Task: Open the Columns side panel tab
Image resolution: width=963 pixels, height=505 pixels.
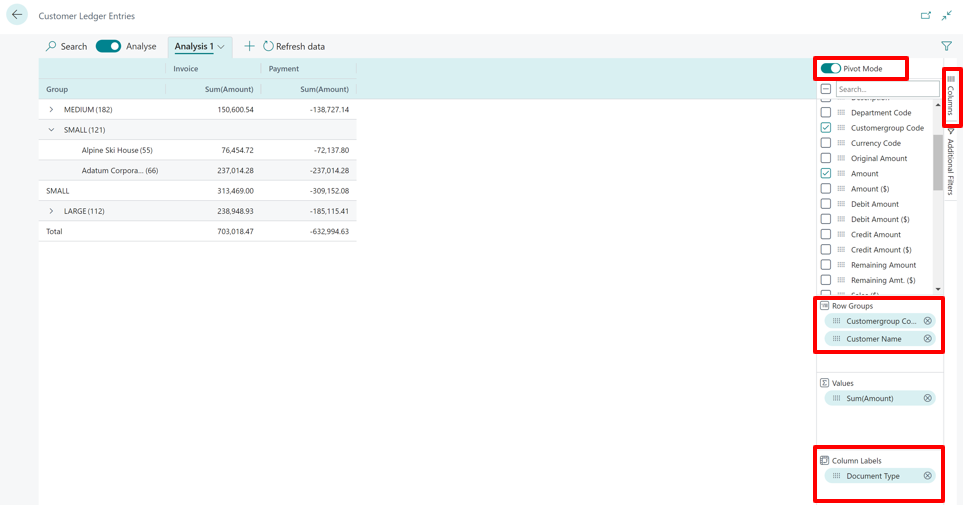Action: point(951,96)
